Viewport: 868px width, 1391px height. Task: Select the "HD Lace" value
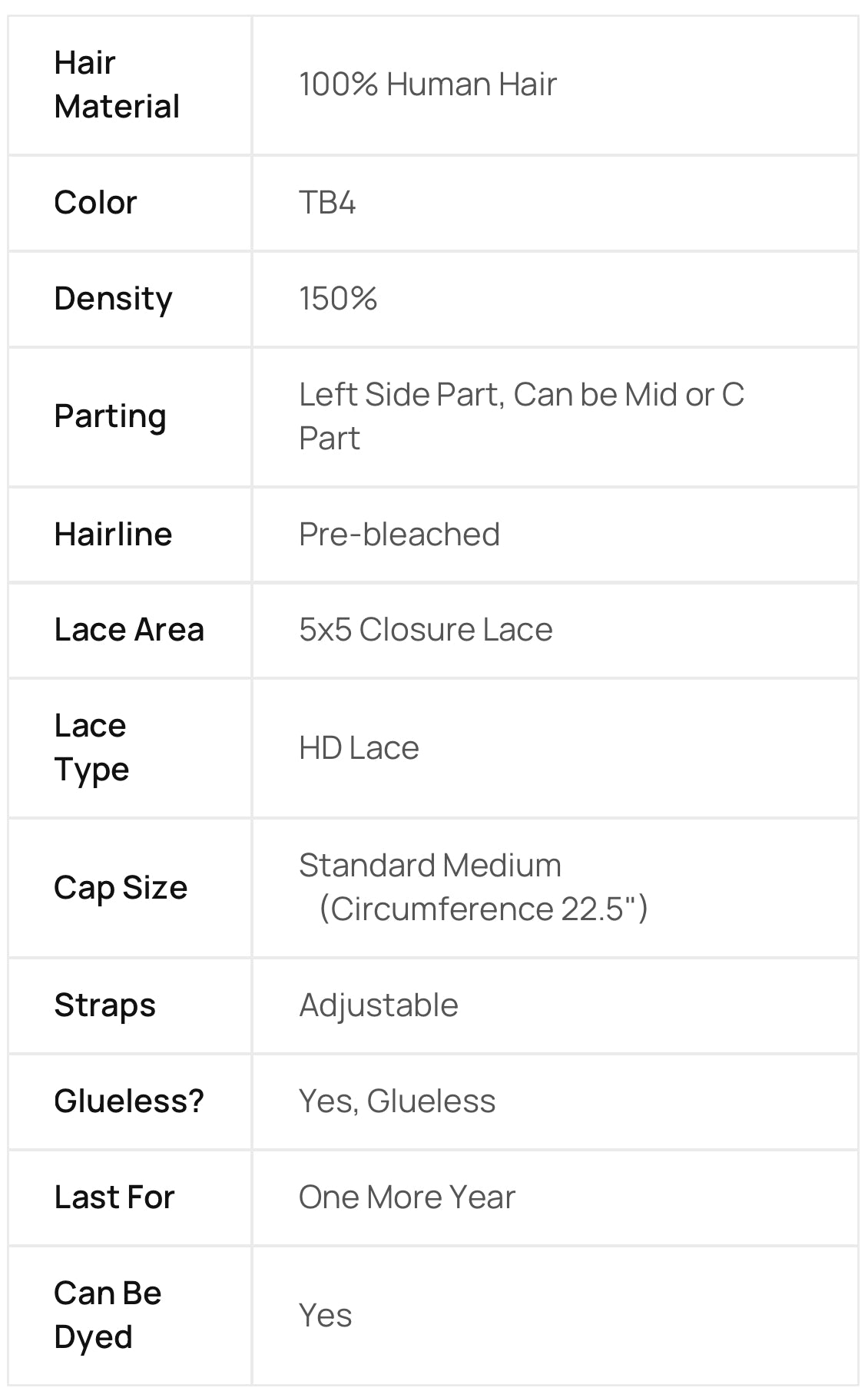(359, 748)
